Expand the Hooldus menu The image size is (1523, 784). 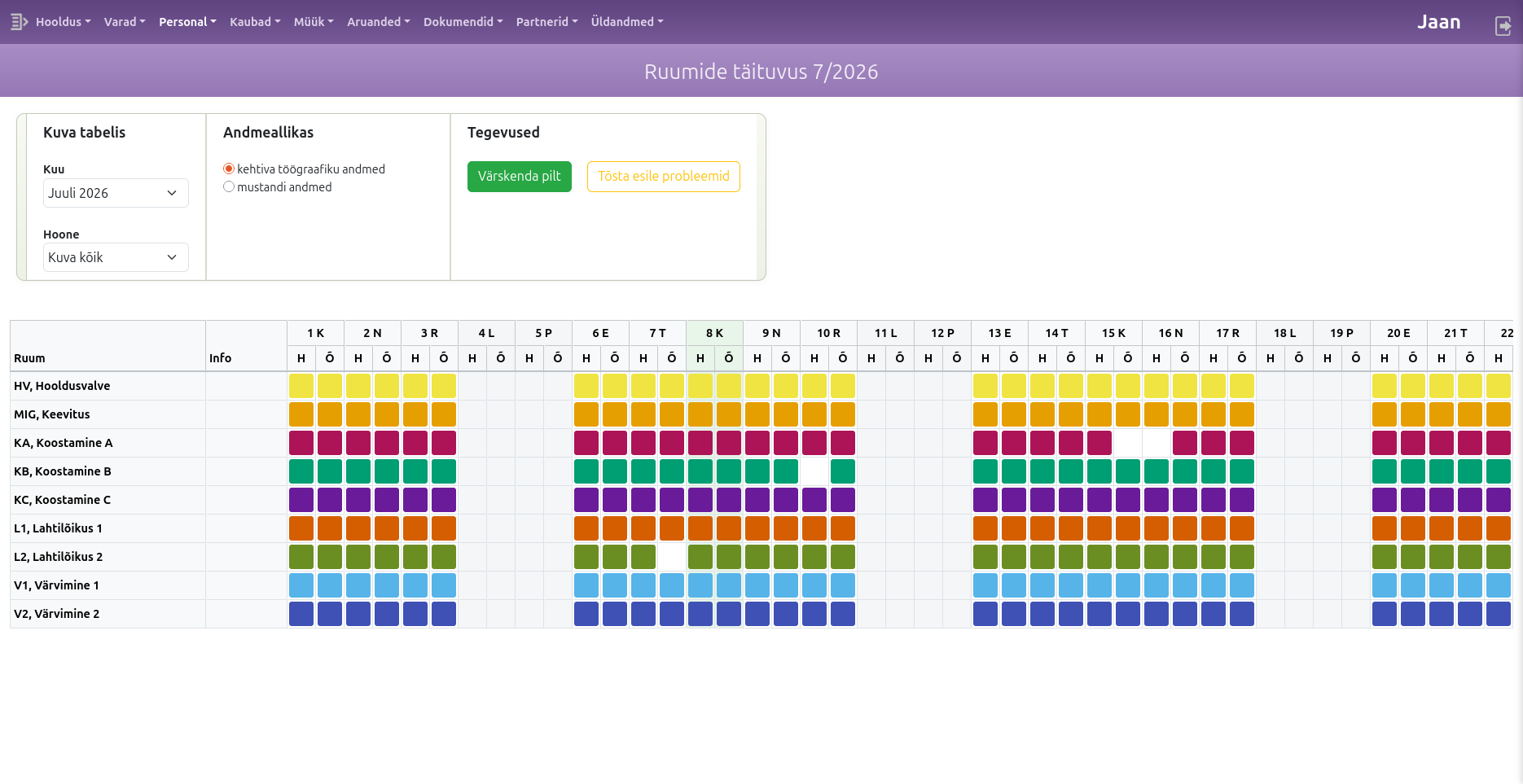point(63,22)
